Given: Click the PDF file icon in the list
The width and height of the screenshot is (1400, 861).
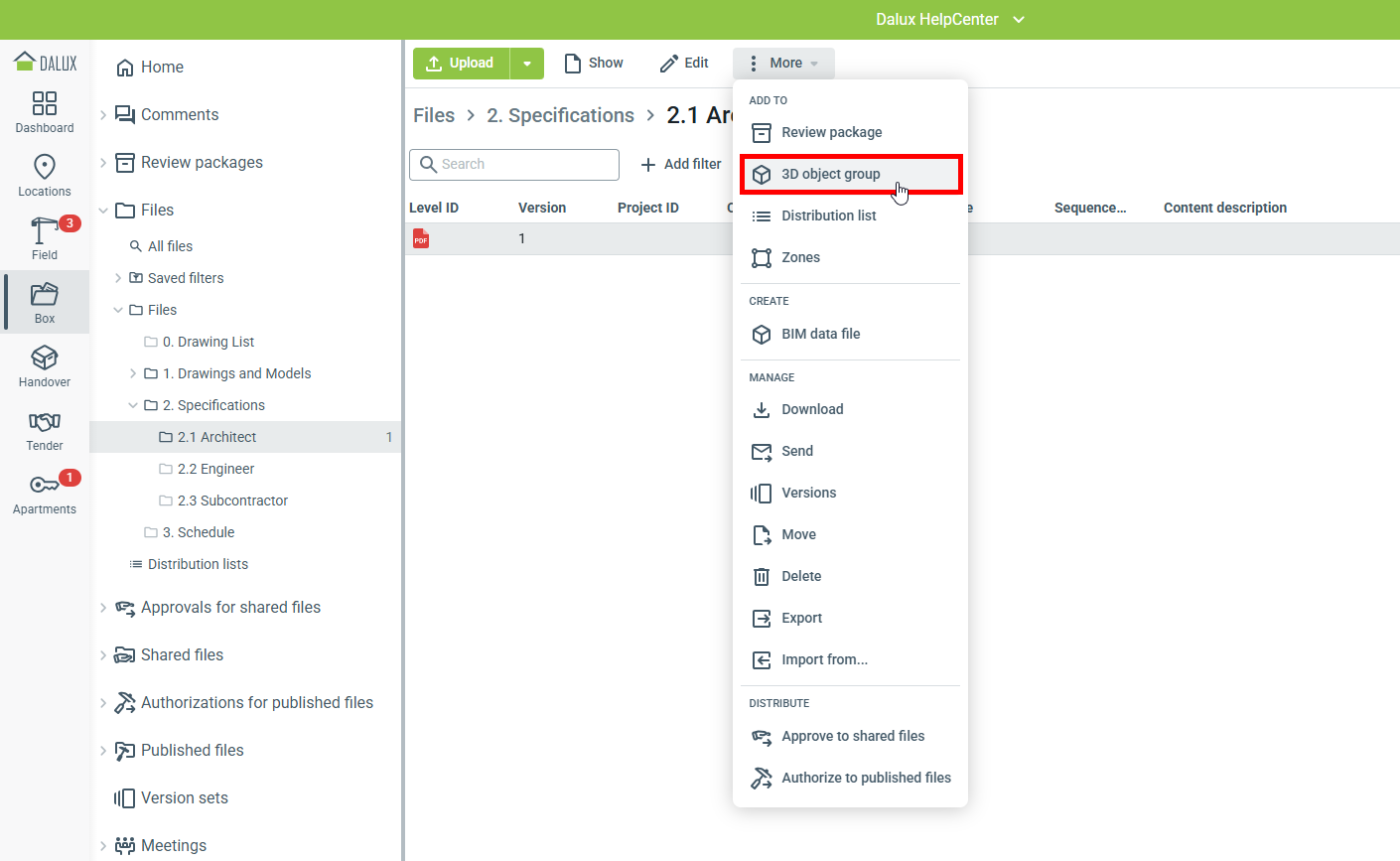Looking at the screenshot, I should [x=421, y=238].
